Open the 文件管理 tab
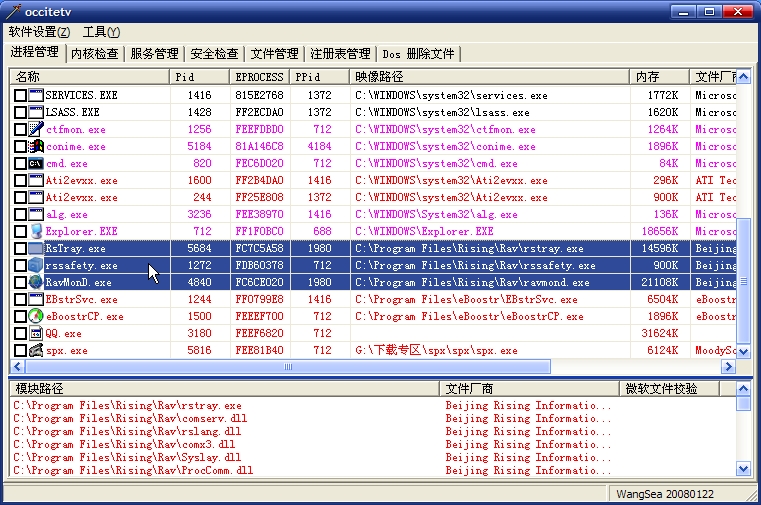The image size is (761, 505). [x=274, y=53]
